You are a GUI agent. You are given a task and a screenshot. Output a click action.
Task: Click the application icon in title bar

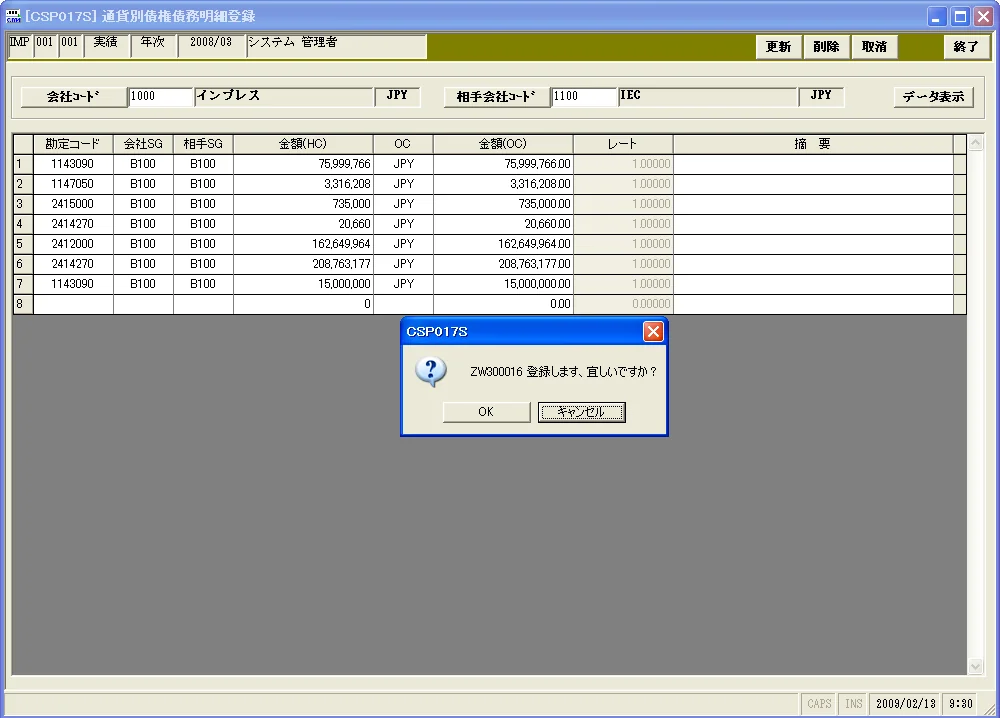tap(13, 16)
